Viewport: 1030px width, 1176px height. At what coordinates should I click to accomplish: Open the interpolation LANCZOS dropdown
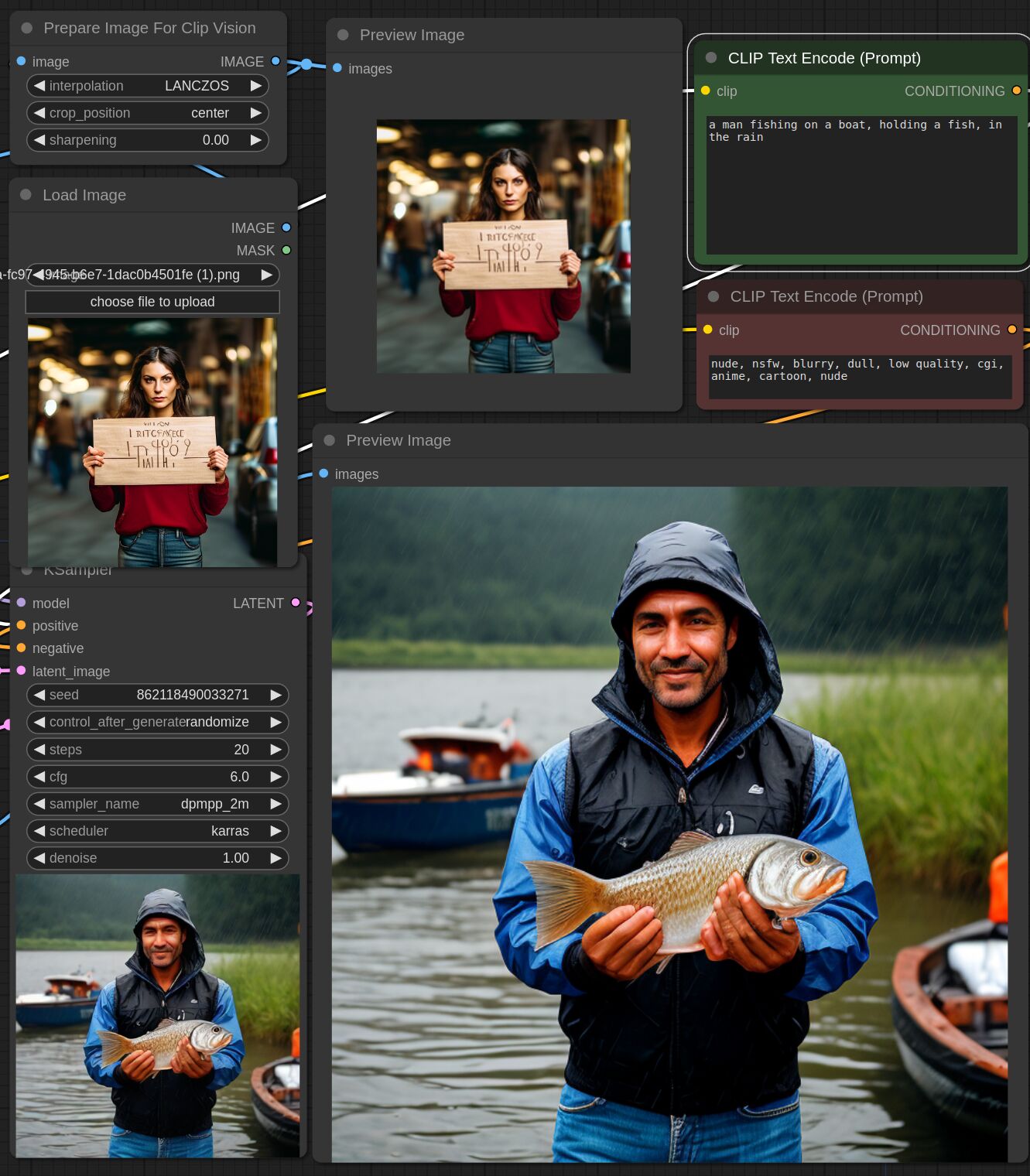click(x=147, y=86)
